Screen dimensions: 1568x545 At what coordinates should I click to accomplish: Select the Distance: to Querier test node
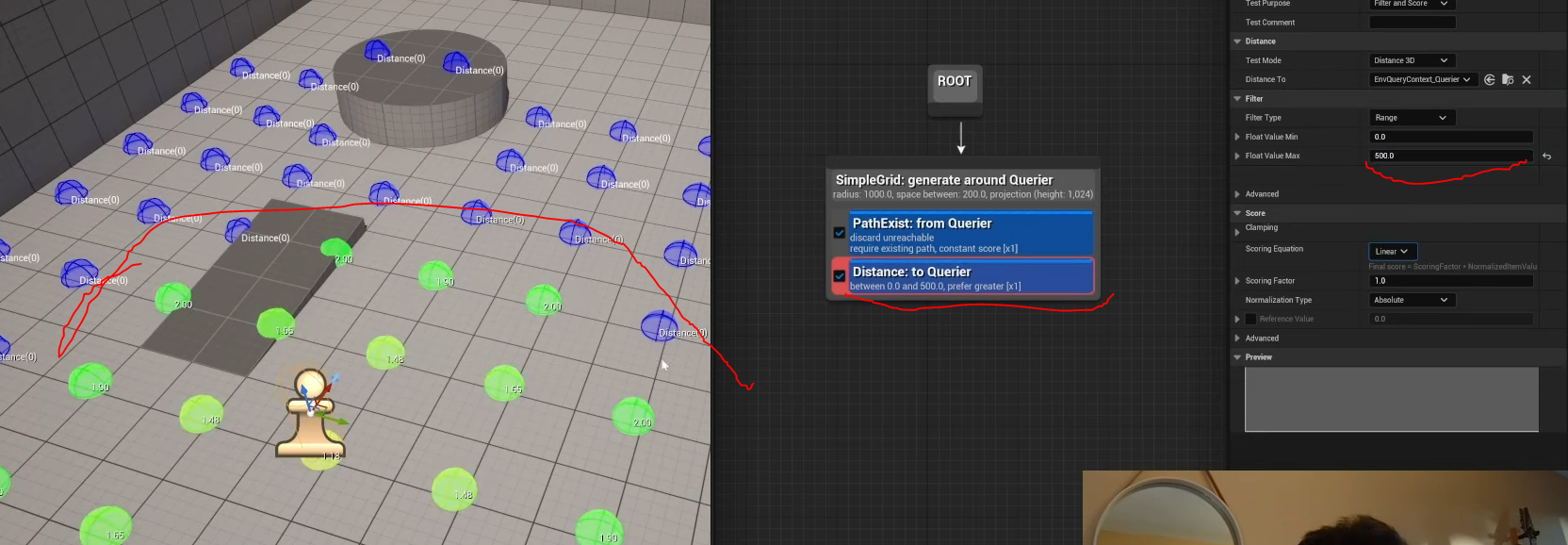tap(971, 277)
